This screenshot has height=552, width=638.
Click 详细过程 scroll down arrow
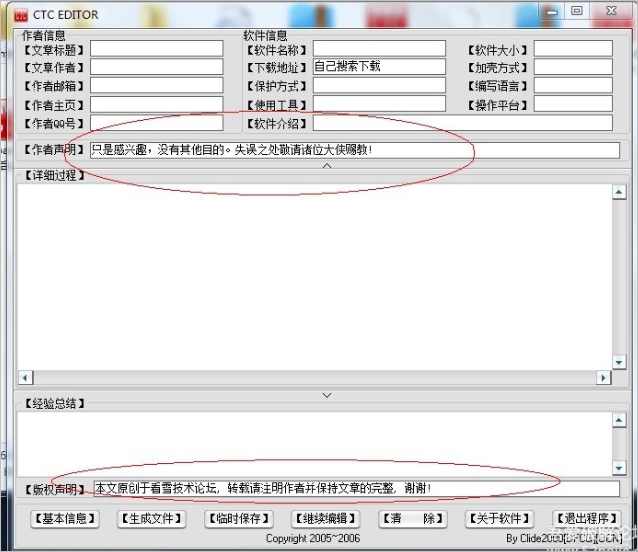pyautogui.click(x=619, y=362)
